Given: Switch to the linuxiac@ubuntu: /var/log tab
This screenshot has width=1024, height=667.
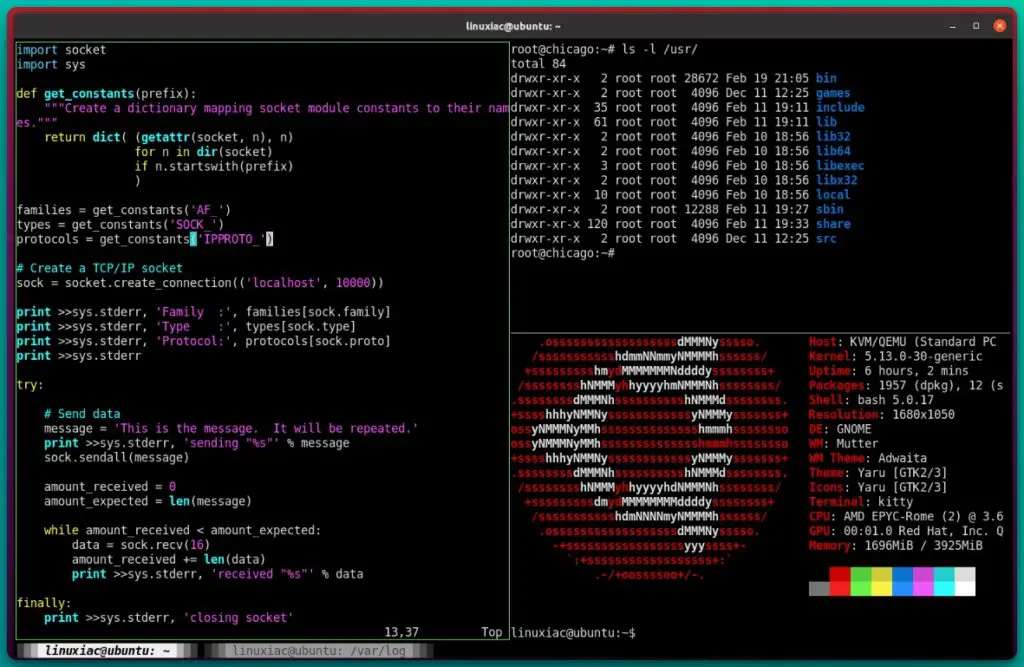Looking at the screenshot, I should pyautogui.click(x=319, y=651).
